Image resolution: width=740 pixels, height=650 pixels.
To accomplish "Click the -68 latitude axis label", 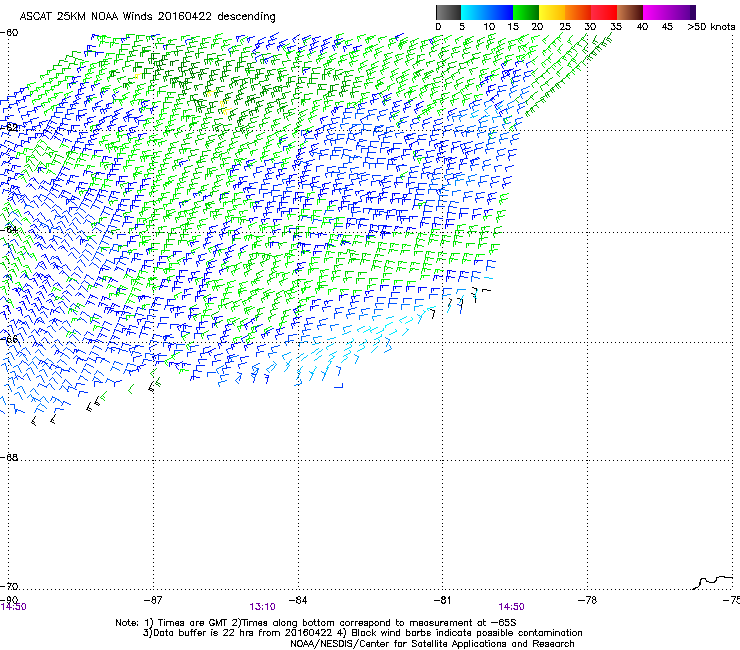I will [x=9, y=457].
